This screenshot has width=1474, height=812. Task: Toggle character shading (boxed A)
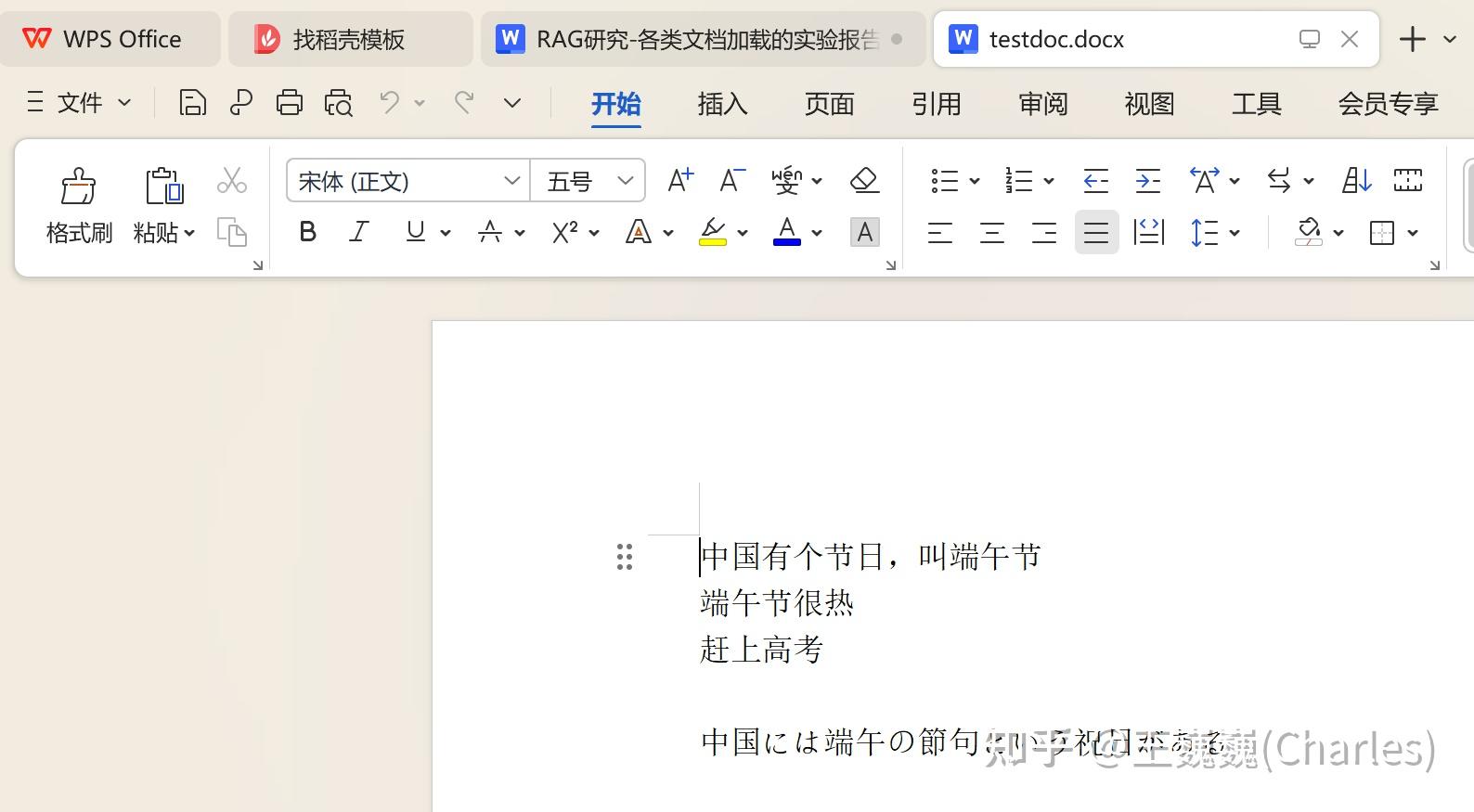click(x=865, y=232)
